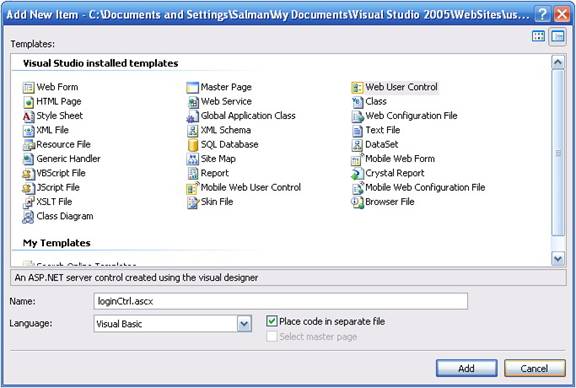Choose the Style Sheet template icon

coord(28,116)
